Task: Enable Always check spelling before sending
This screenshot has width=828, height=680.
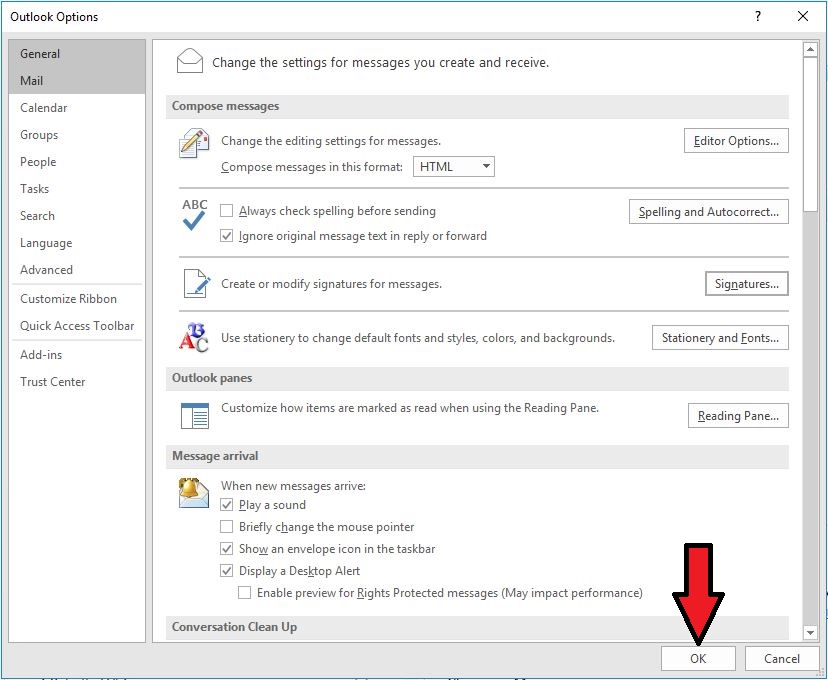Action: click(226, 211)
